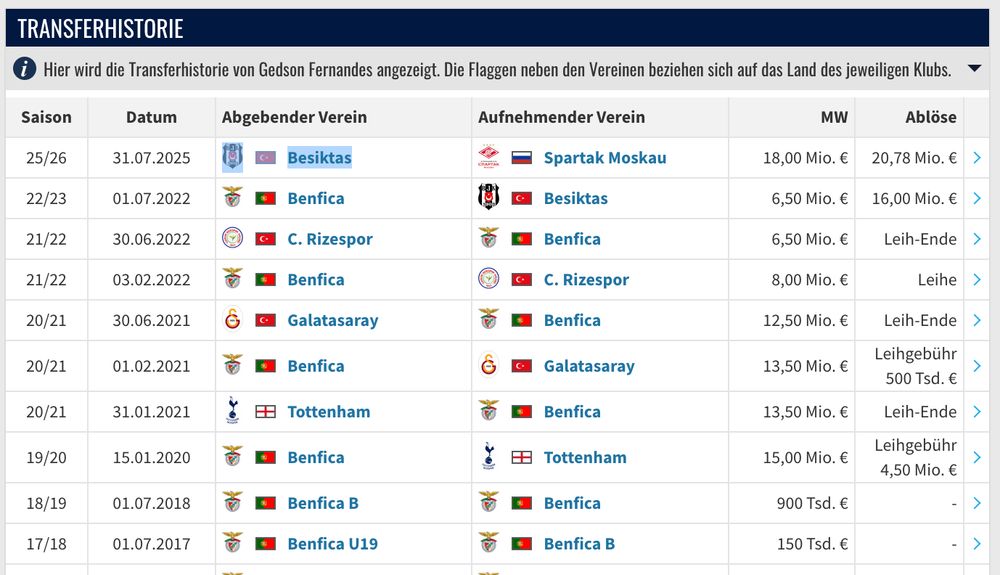Click the C. Rizespor crest in the 30.06.2022 row

pos(233,238)
